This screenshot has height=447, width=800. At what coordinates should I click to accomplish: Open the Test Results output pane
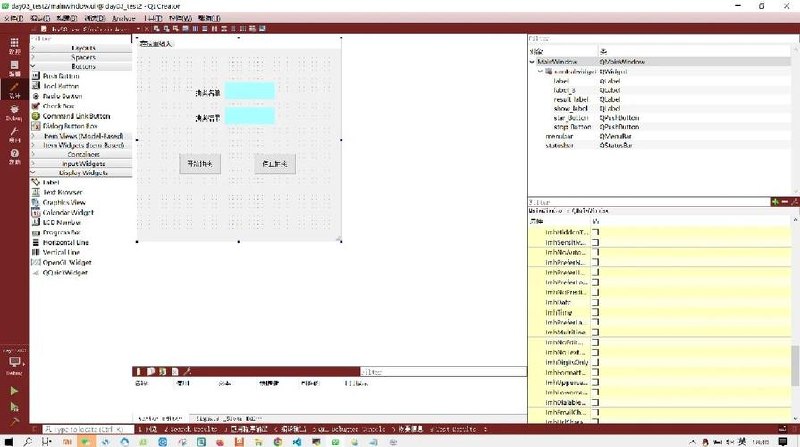coord(452,429)
